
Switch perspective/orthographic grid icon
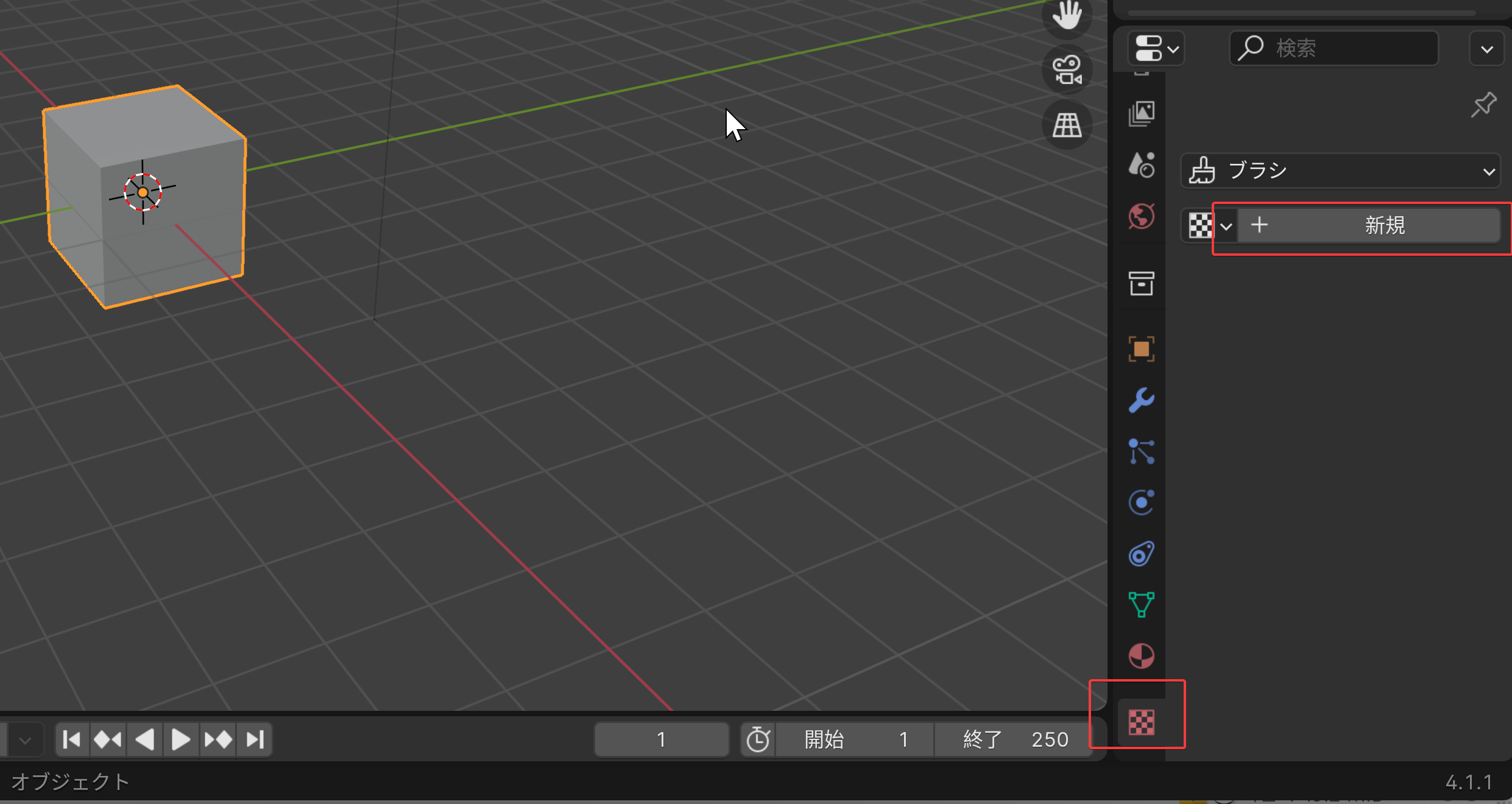1067,124
